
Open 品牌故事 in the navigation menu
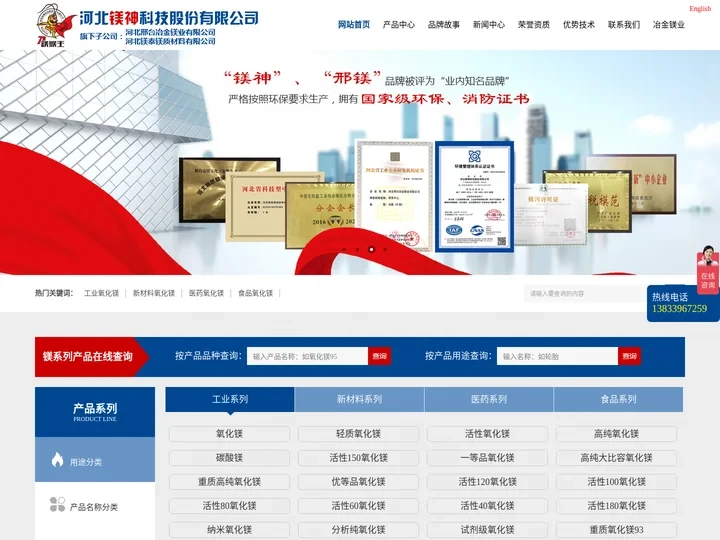pos(444,24)
